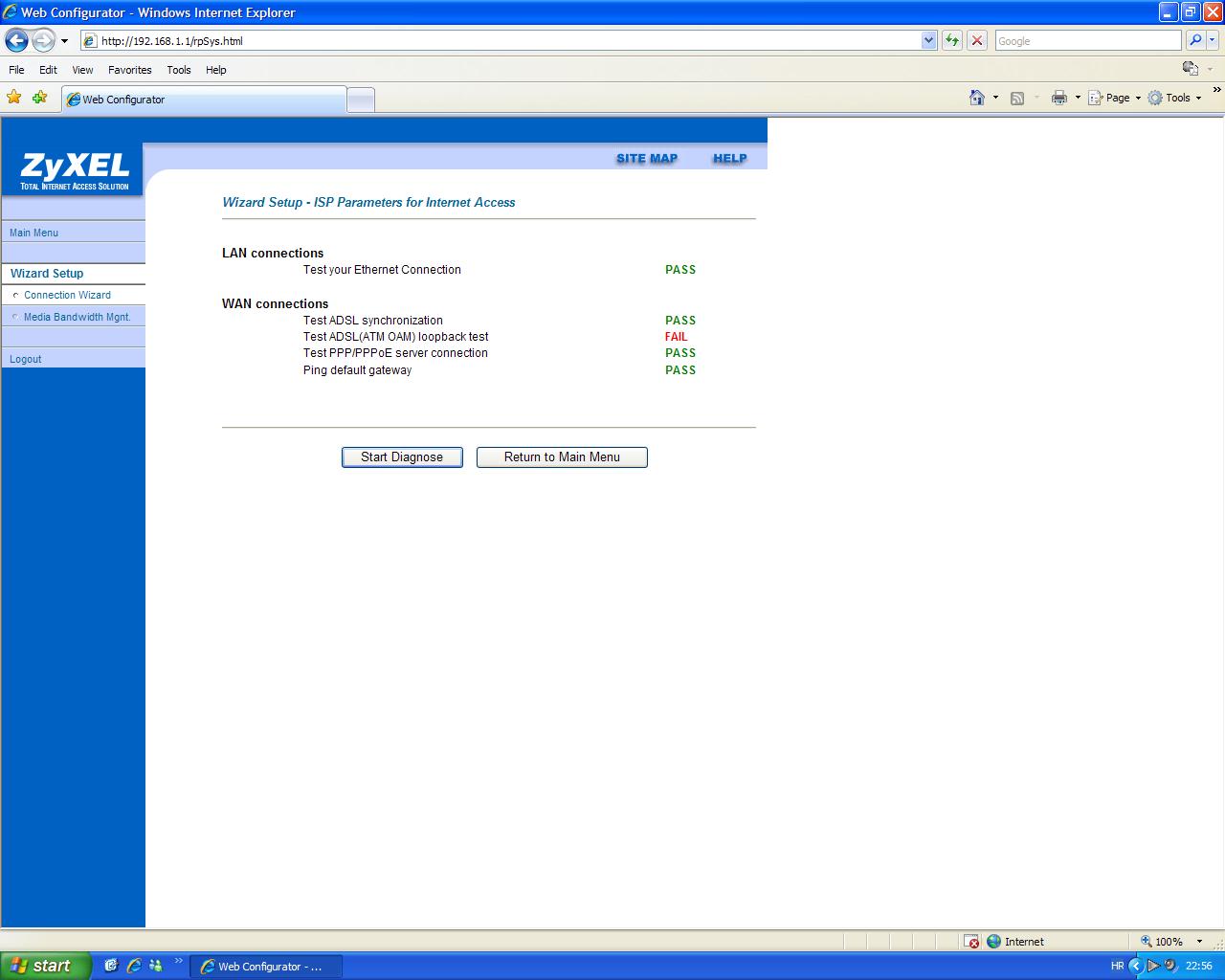Expand the address bar history dropdown
The height and width of the screenshot is (980, 1225).
pos(928,40)
